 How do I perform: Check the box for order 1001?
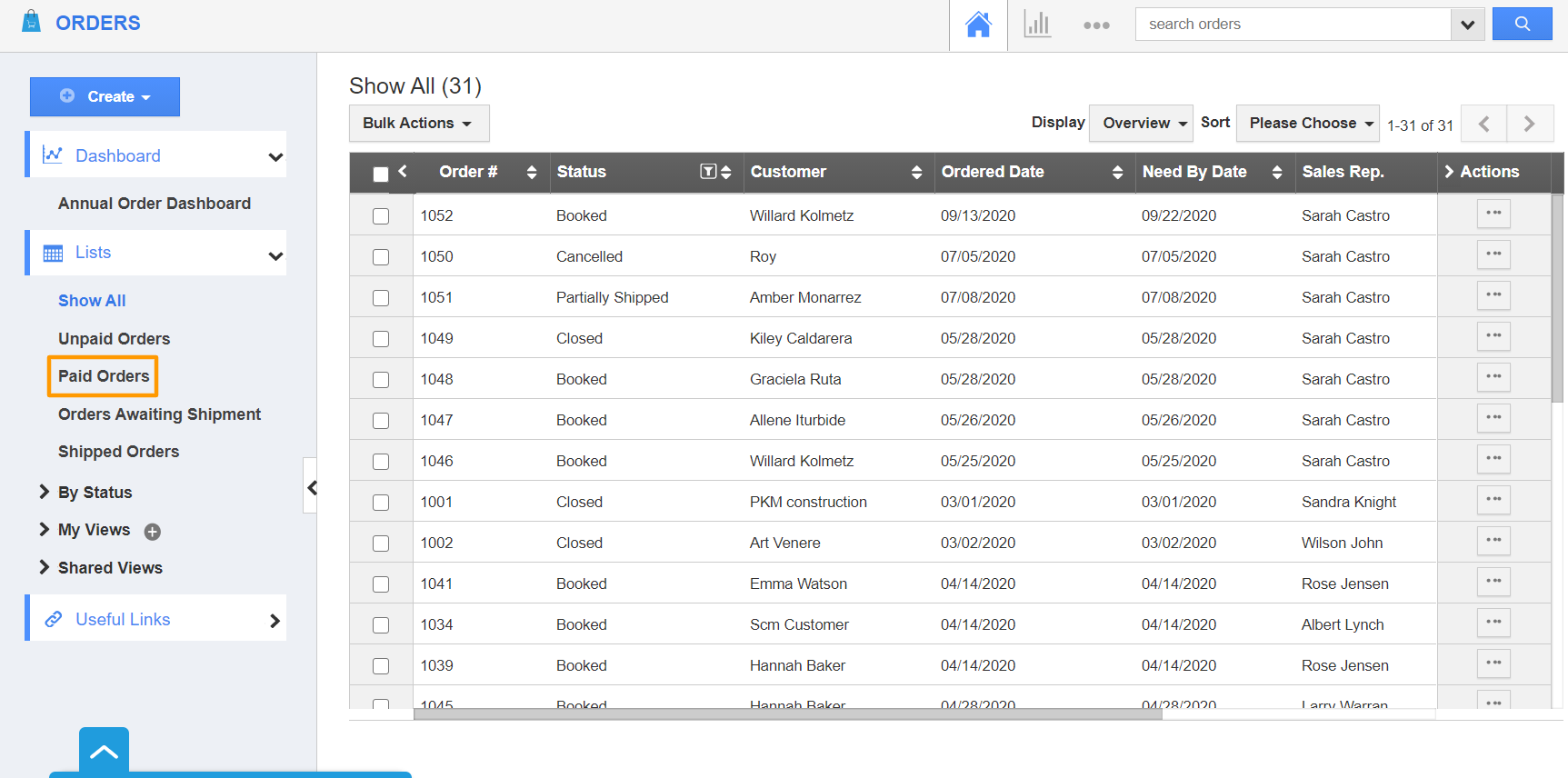381,503
